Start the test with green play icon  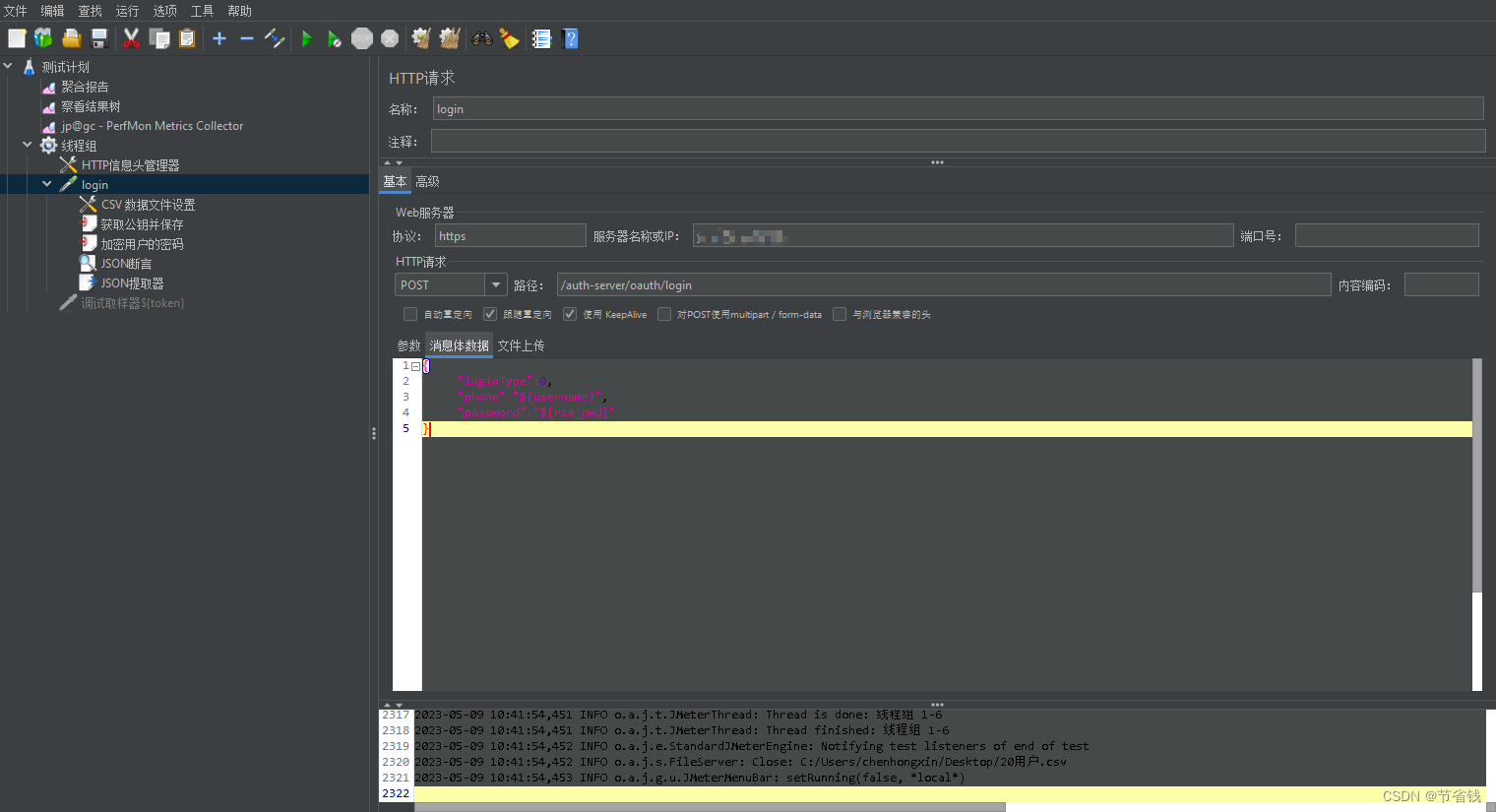click(307, 38)
